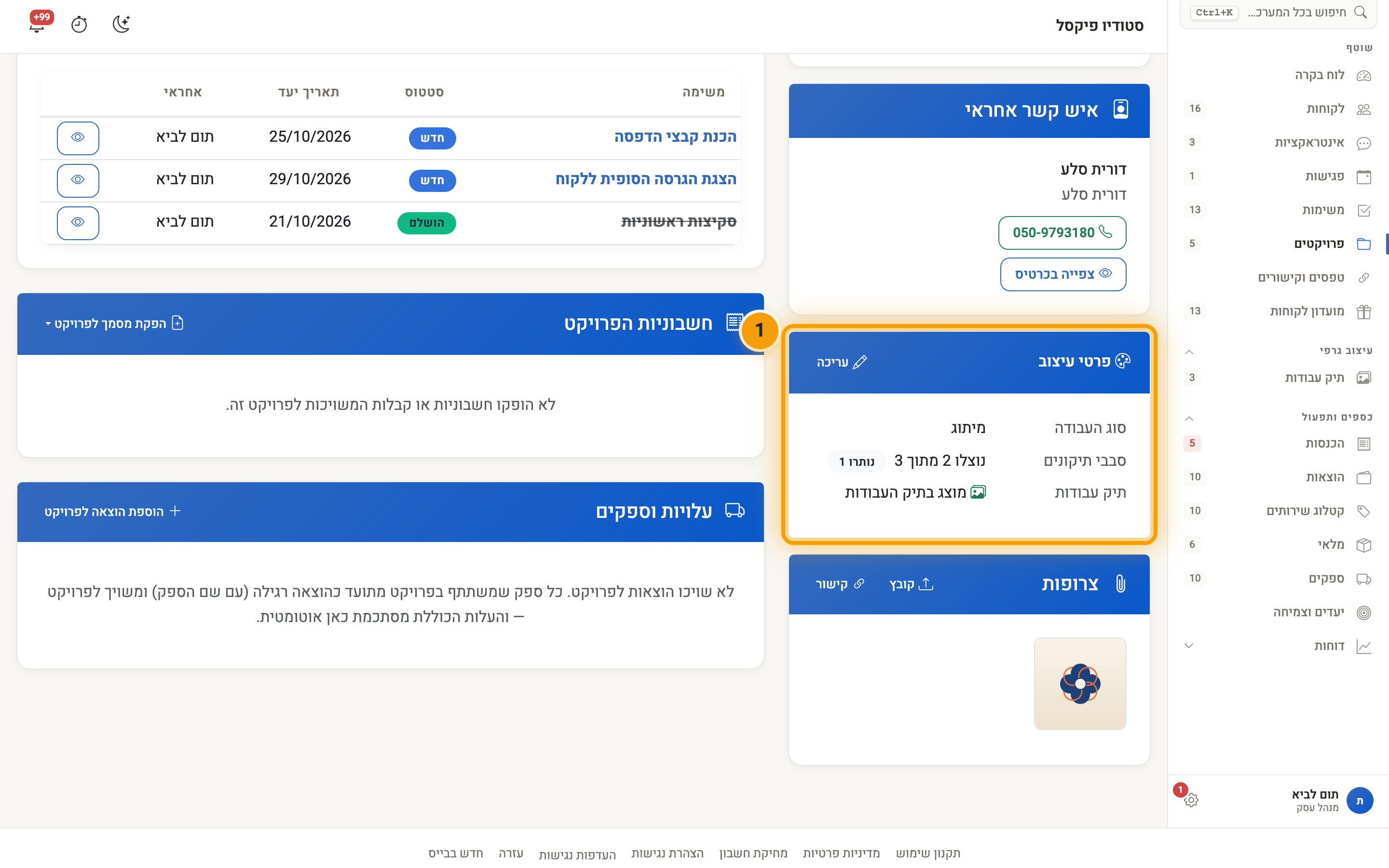The width and height of the screenshot is (1389, 868).
Task: Click the צפייה בכרטיס contact button
Action: click(x=1063, y=274)
